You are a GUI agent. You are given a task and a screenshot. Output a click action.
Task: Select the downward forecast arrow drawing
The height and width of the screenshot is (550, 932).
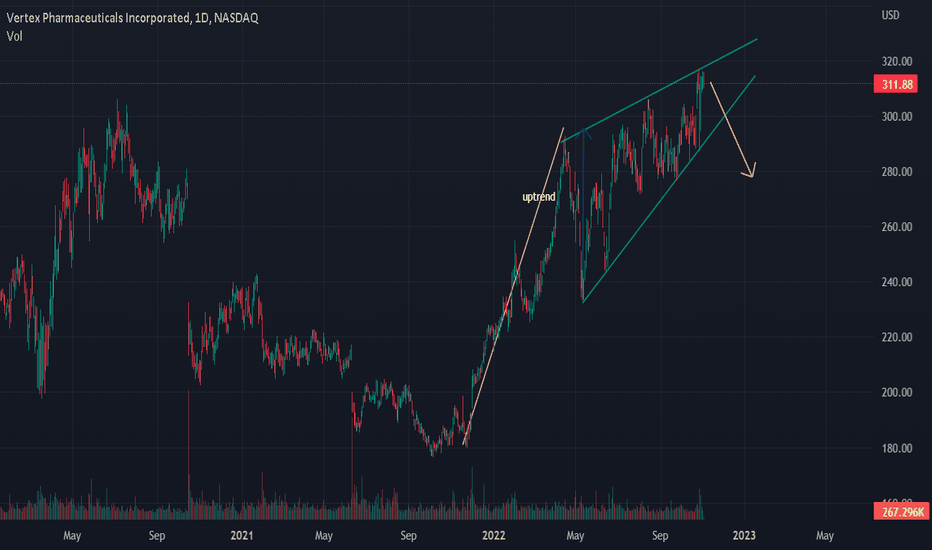(x=731, y=129)
